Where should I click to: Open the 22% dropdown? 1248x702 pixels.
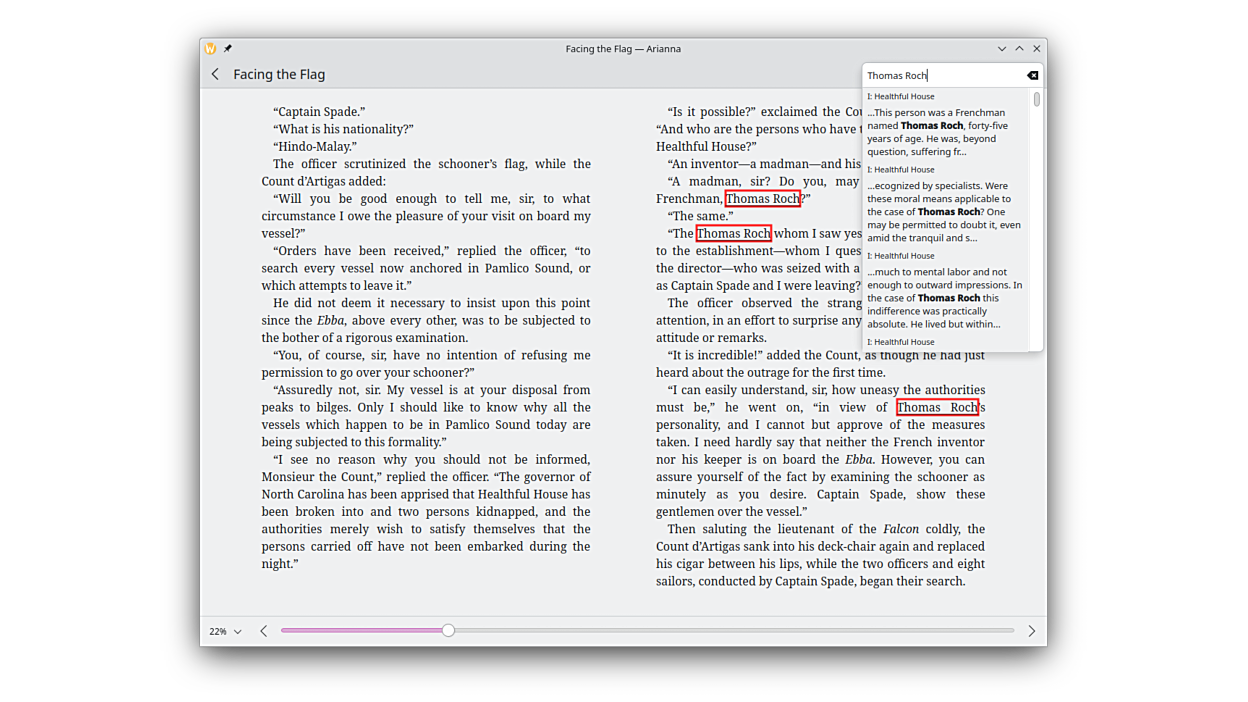(225, 631)
